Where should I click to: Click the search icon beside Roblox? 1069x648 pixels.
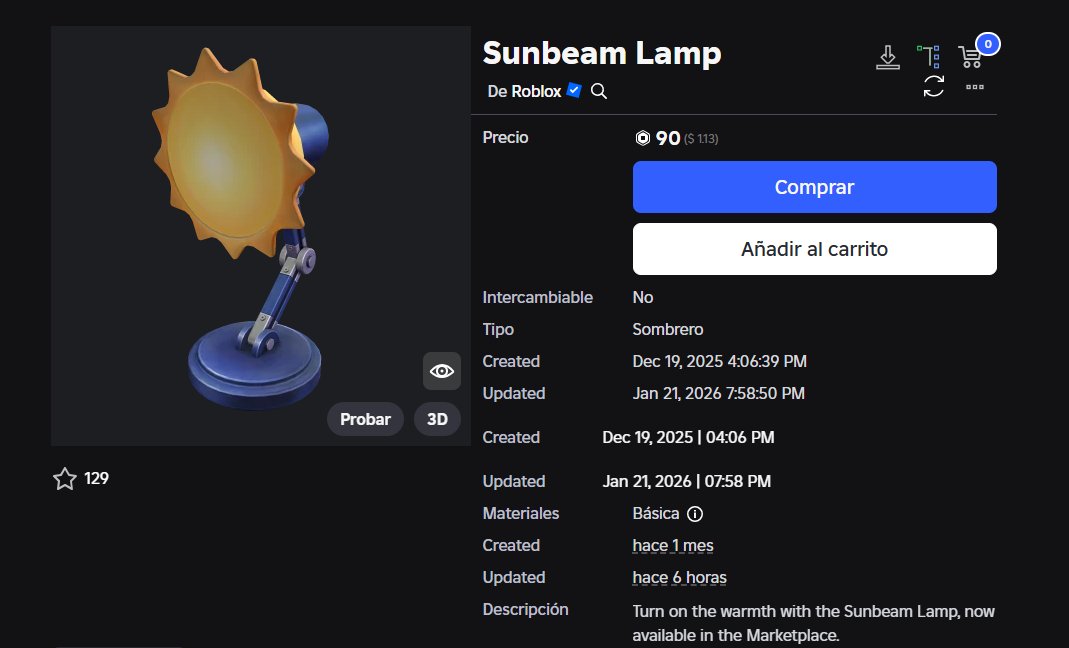[x=599, y=91]
